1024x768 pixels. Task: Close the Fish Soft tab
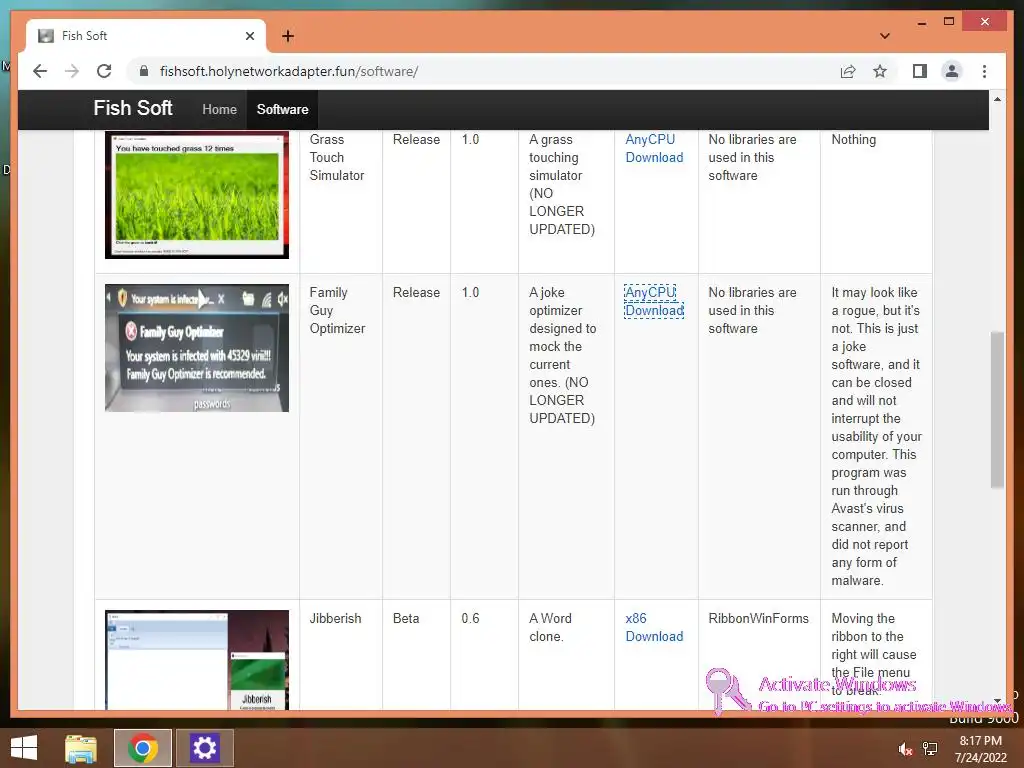tap(249, 36)
